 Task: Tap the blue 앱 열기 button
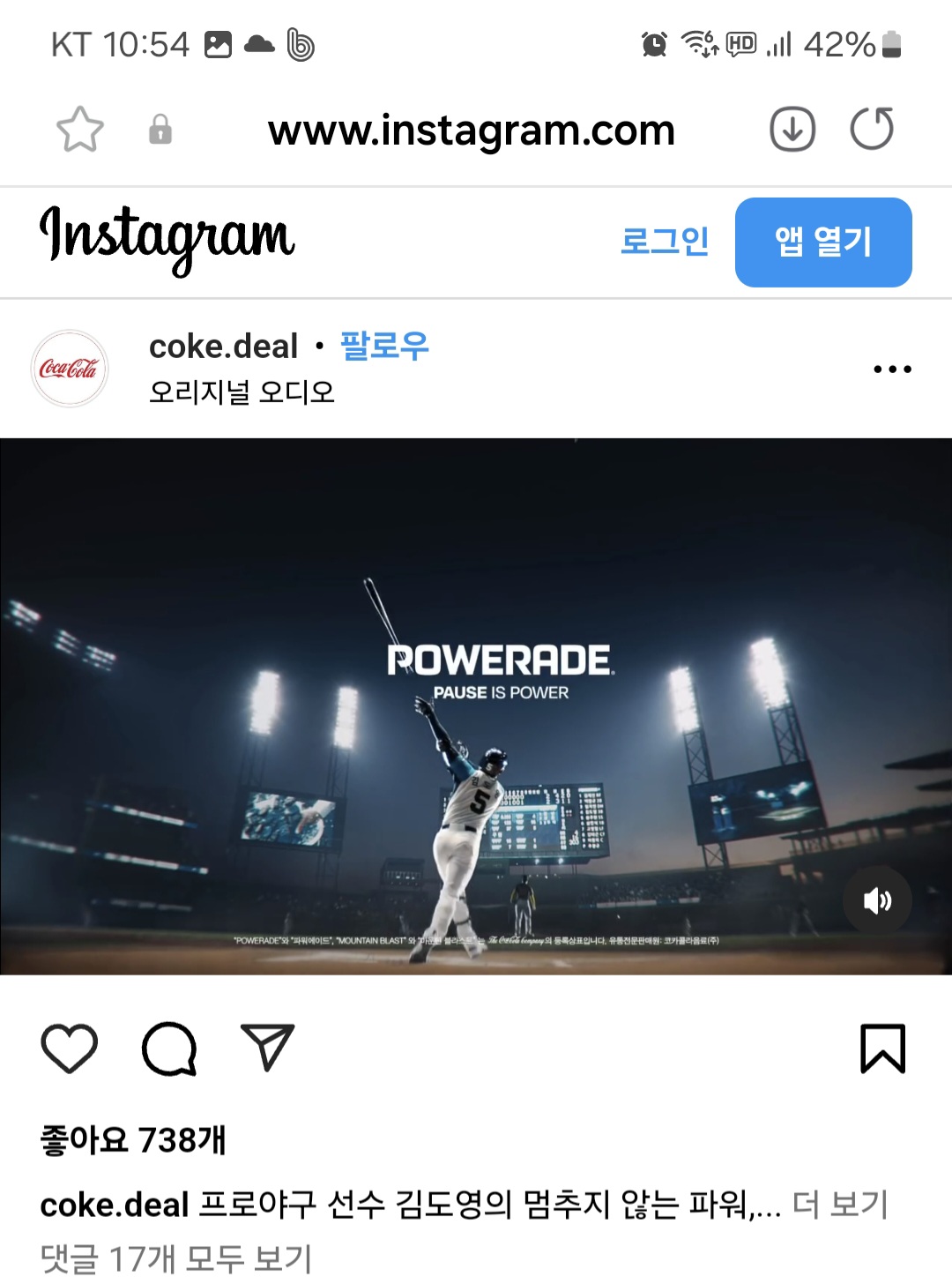coord(823,243)
